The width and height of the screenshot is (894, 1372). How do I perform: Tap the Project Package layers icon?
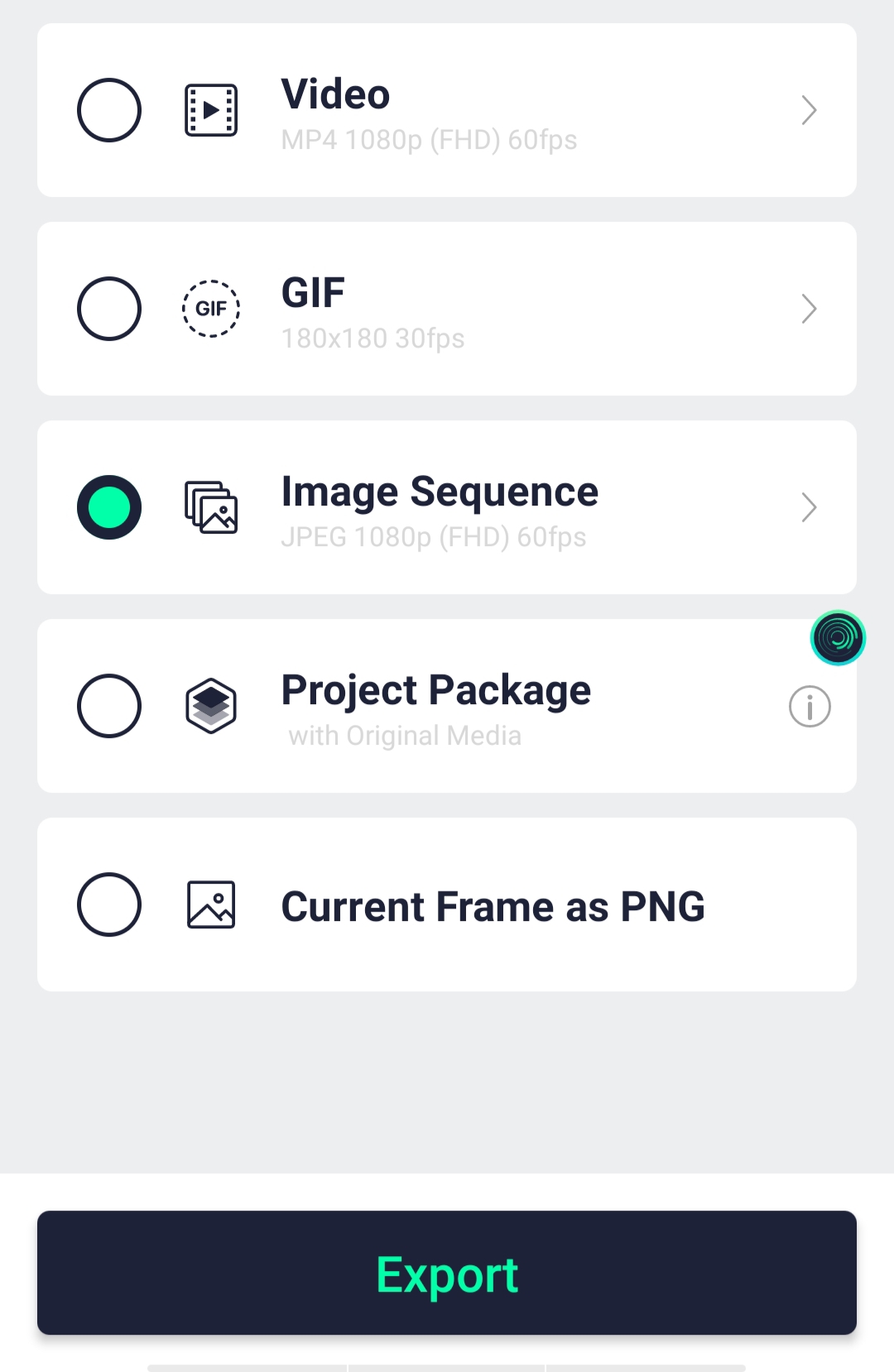(211, 706)
